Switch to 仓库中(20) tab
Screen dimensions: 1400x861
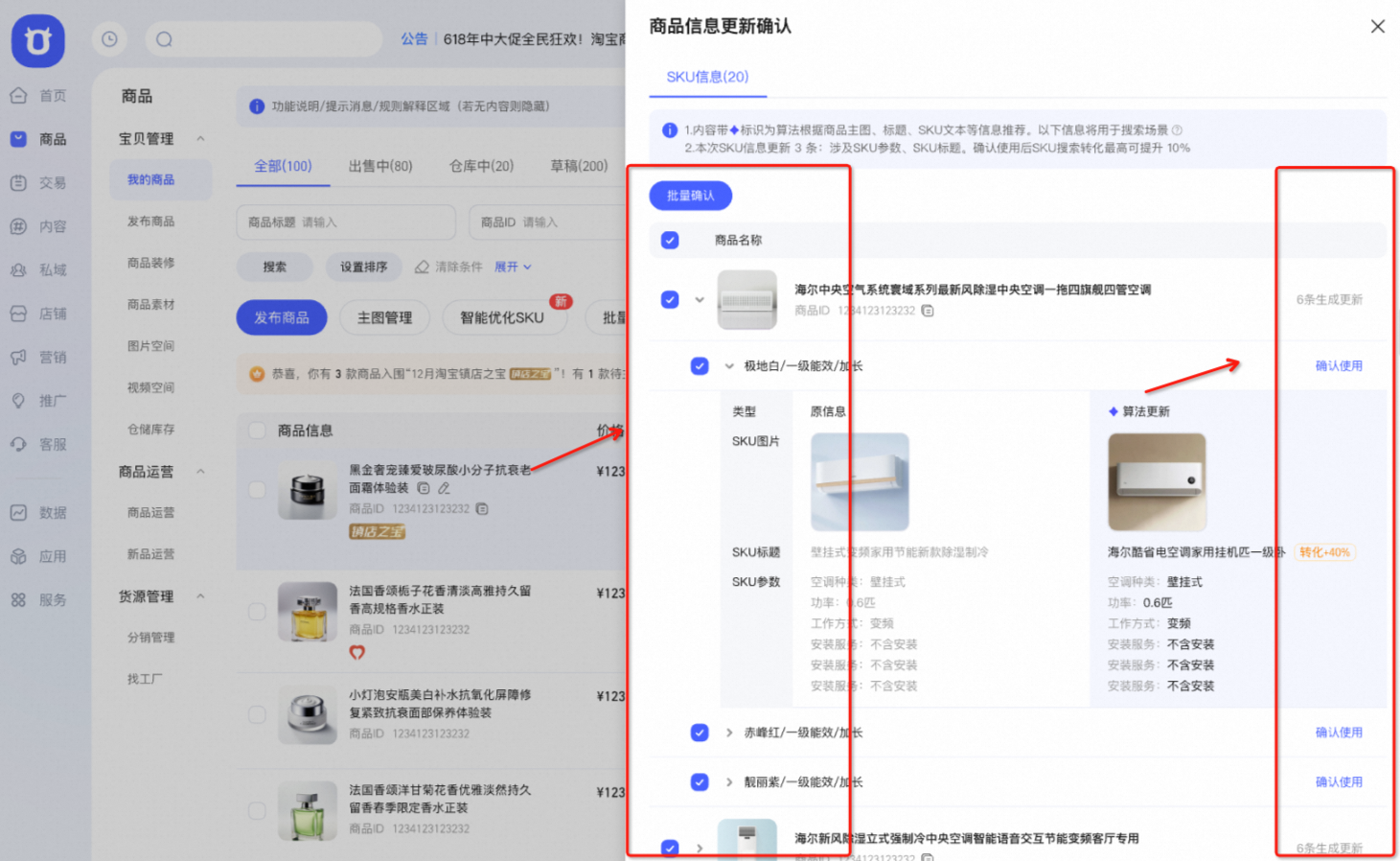click(481, 166)
